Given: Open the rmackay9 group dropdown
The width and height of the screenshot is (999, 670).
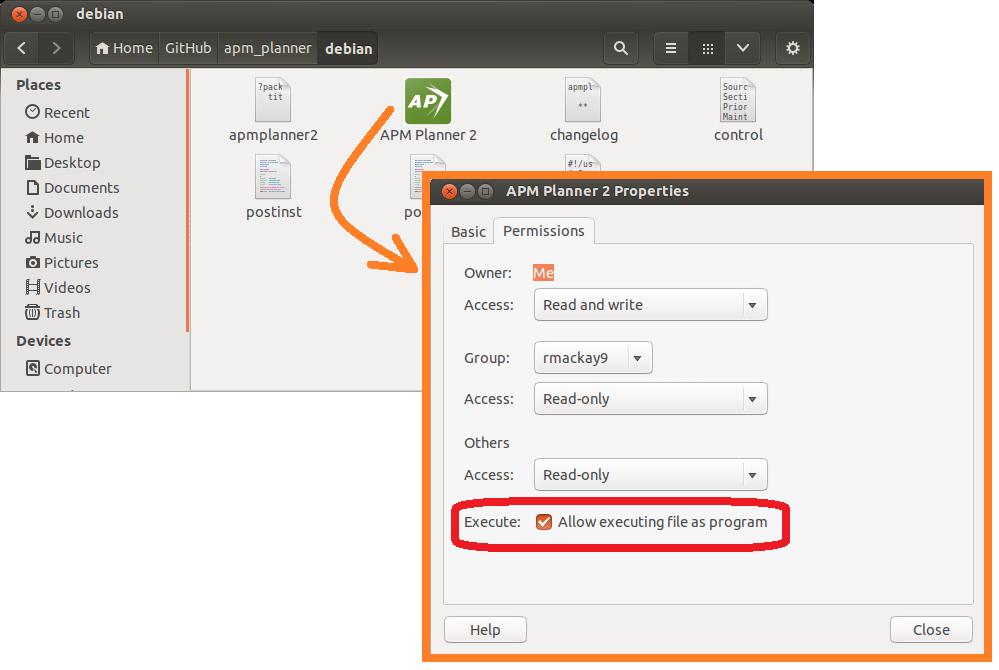Looking at the screenshot, I should 593,357.
